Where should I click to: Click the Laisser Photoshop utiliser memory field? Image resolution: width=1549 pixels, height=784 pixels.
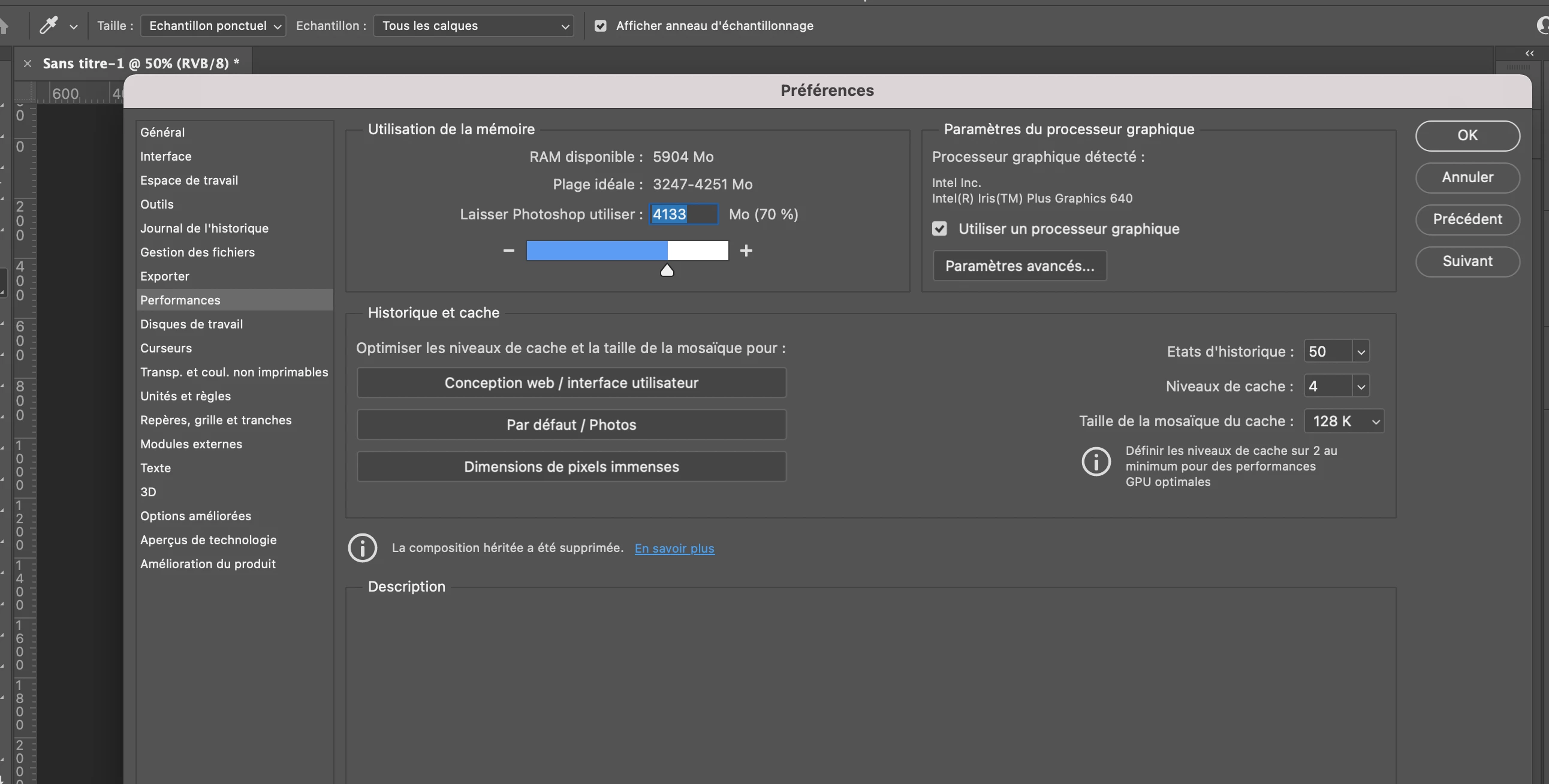[x=683, y=214]
